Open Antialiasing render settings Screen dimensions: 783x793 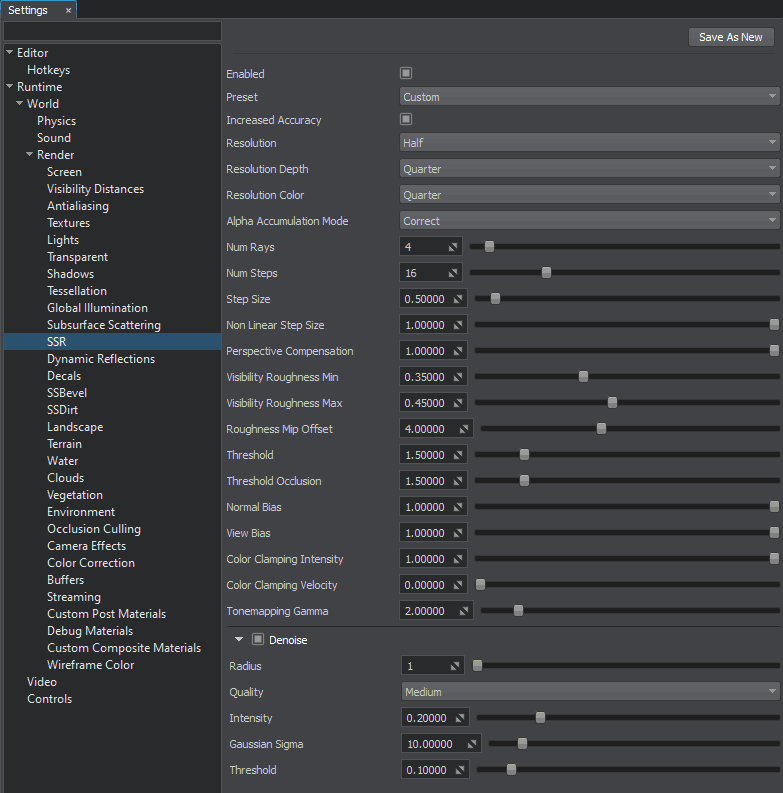[x=78, y=206]
